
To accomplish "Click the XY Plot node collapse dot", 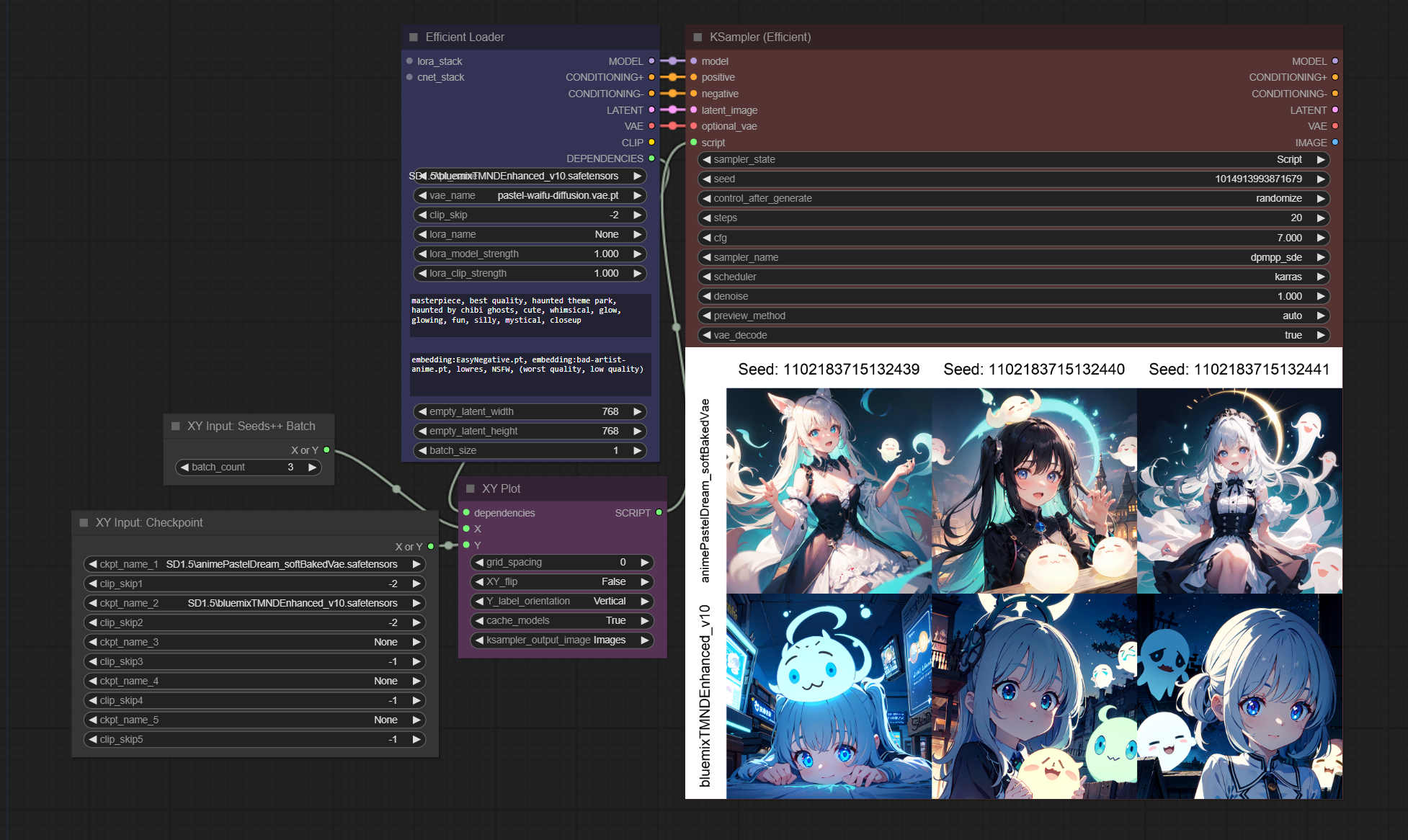I will (x=471, y=488).
